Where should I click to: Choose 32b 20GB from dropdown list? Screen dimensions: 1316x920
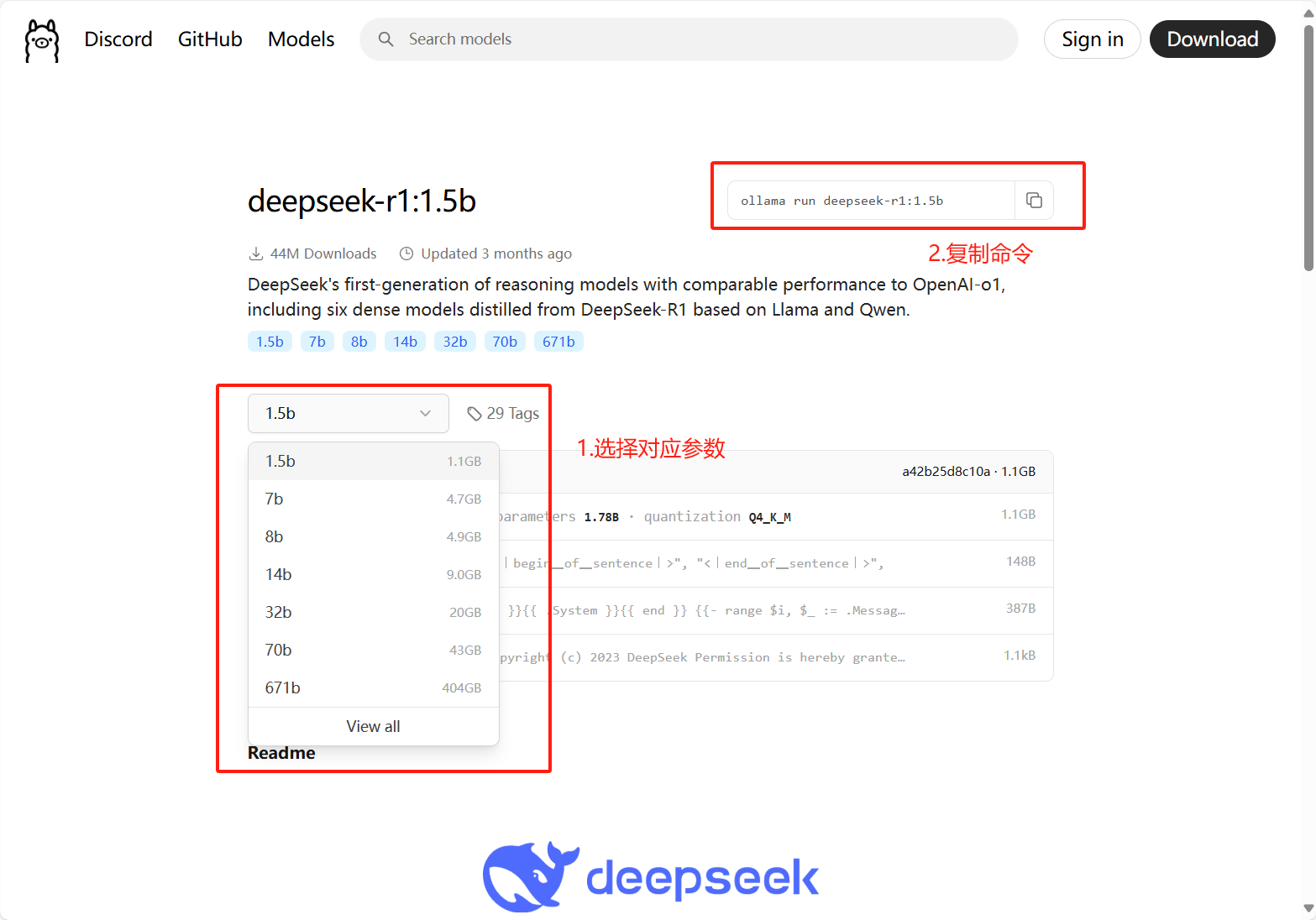pos(374,612)
